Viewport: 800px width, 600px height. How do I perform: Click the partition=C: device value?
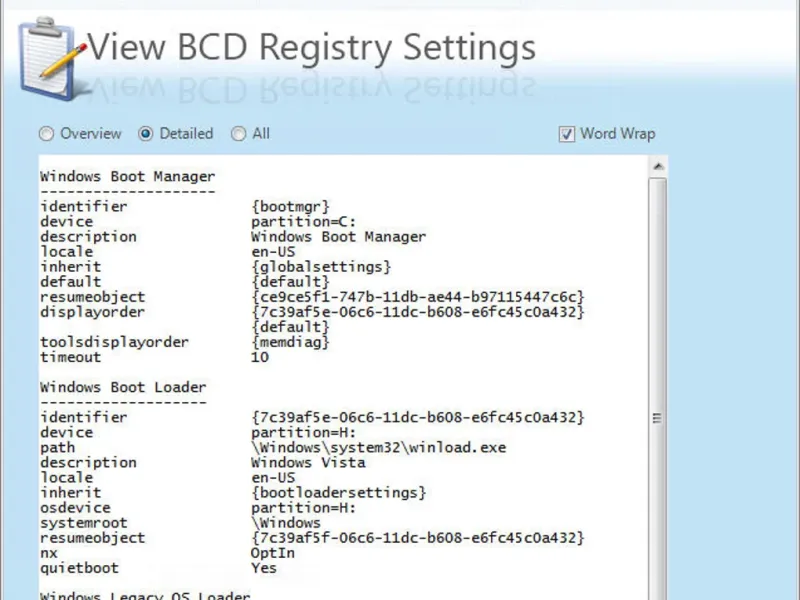(x=304, y=222)
